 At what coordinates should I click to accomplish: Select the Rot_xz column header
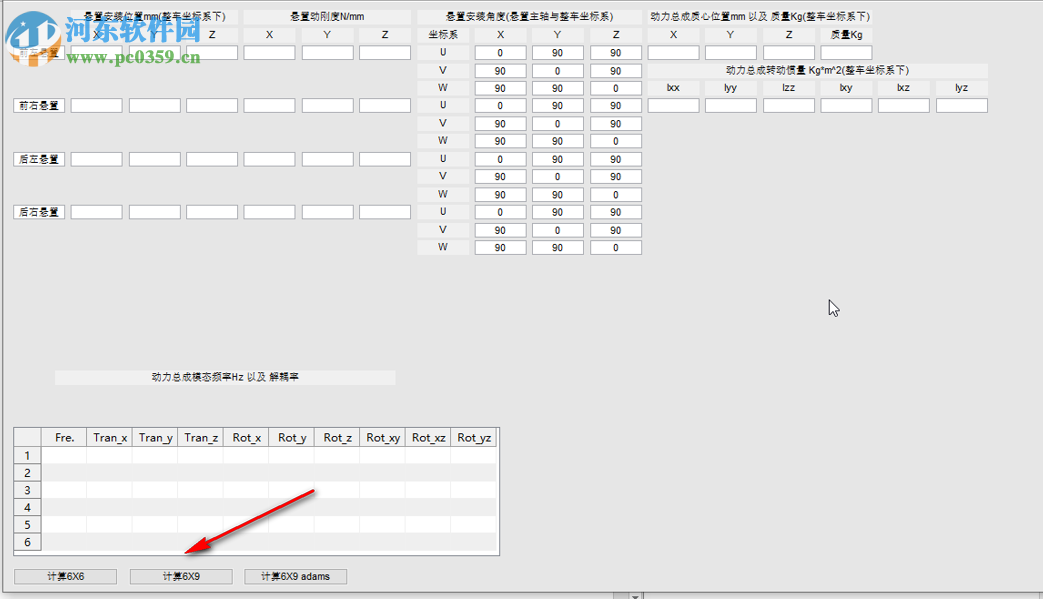428,437
